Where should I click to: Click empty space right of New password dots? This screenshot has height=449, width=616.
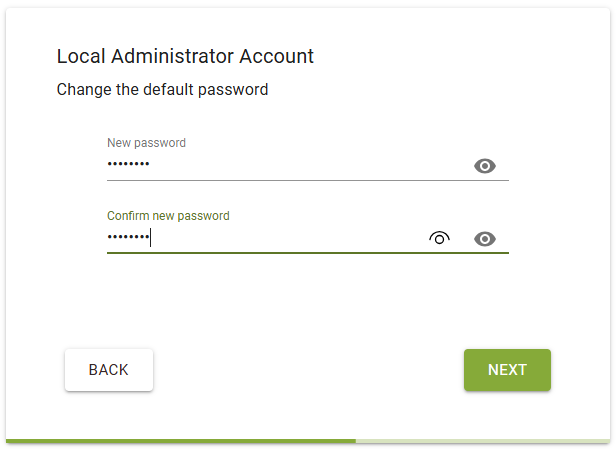(310, 165)
